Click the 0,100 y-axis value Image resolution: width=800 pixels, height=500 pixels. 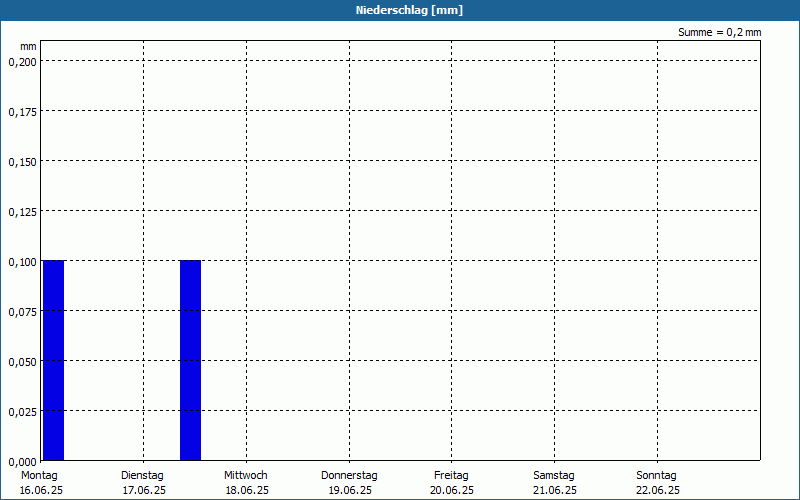pos(22,262)
